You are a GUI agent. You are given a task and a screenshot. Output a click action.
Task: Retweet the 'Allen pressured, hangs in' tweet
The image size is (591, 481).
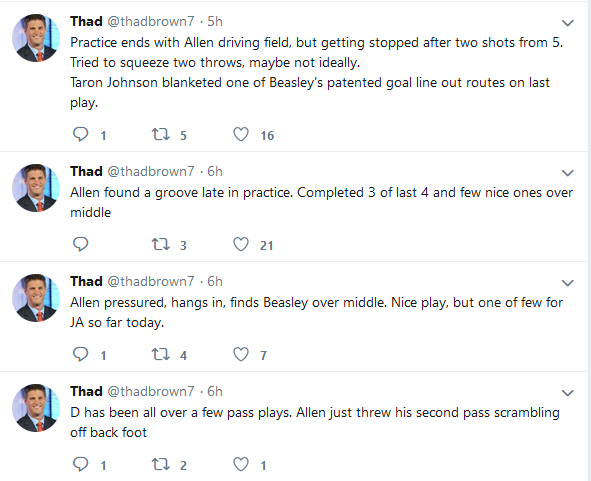[161, 354]
